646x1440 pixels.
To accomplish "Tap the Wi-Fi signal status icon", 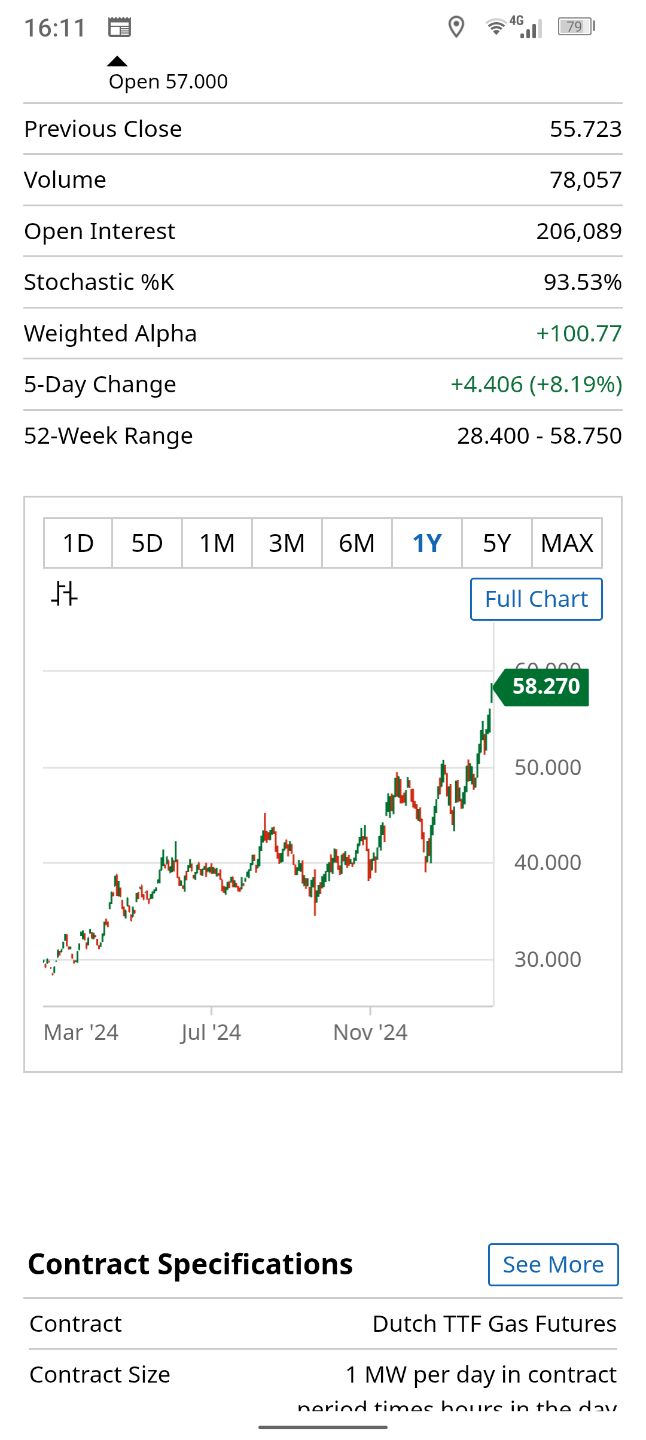I will click(495, 27).
